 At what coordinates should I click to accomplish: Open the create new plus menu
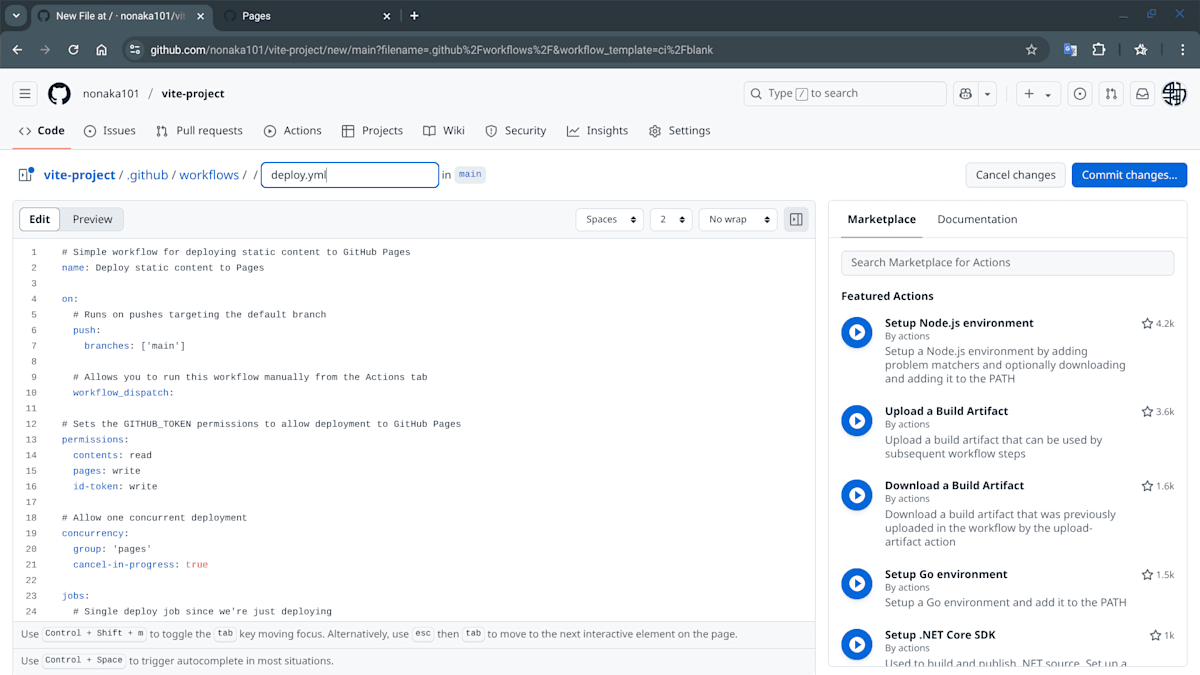point(1039,93)
